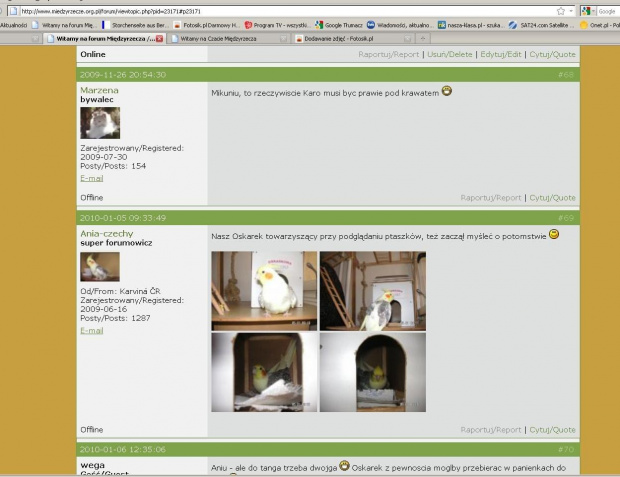Open post number #68 permalink
This screenshot has height=477, width=620.
click(566, 75)
